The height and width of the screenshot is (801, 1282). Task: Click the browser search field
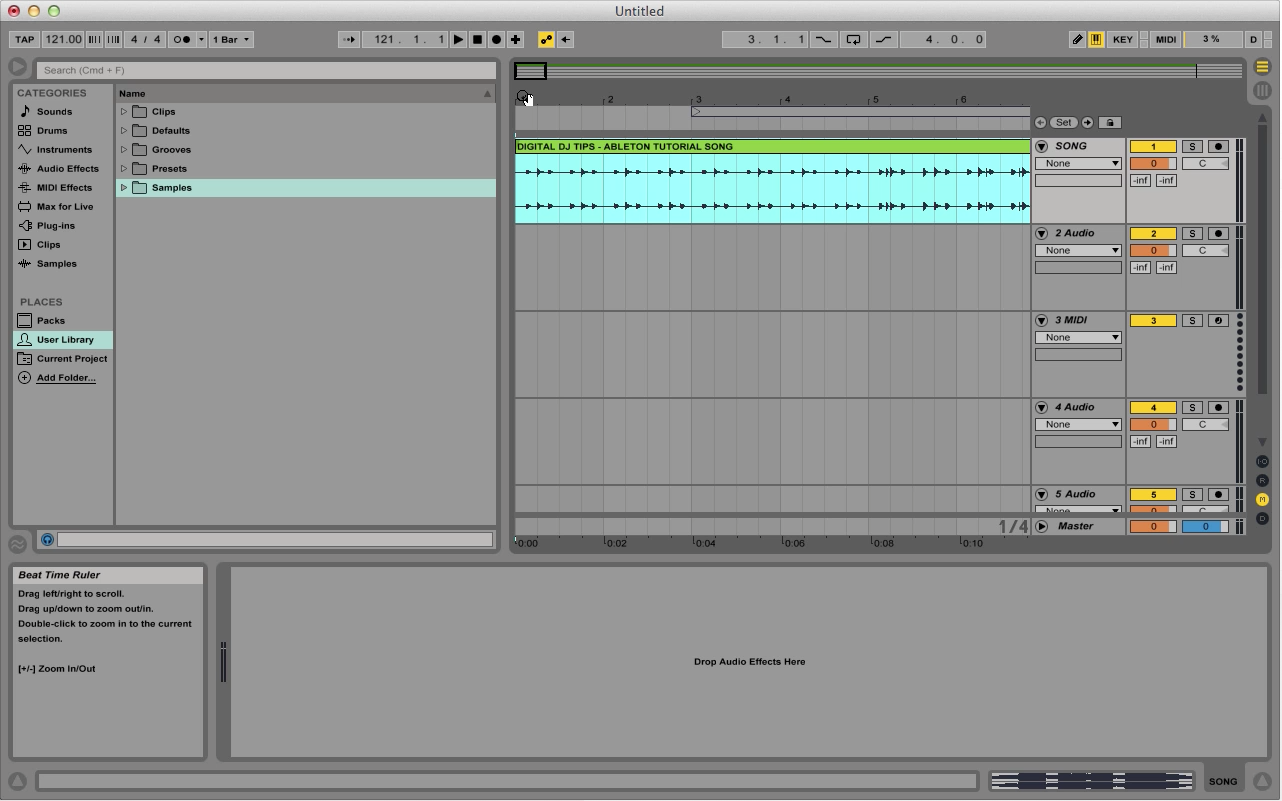click(267, 70)
